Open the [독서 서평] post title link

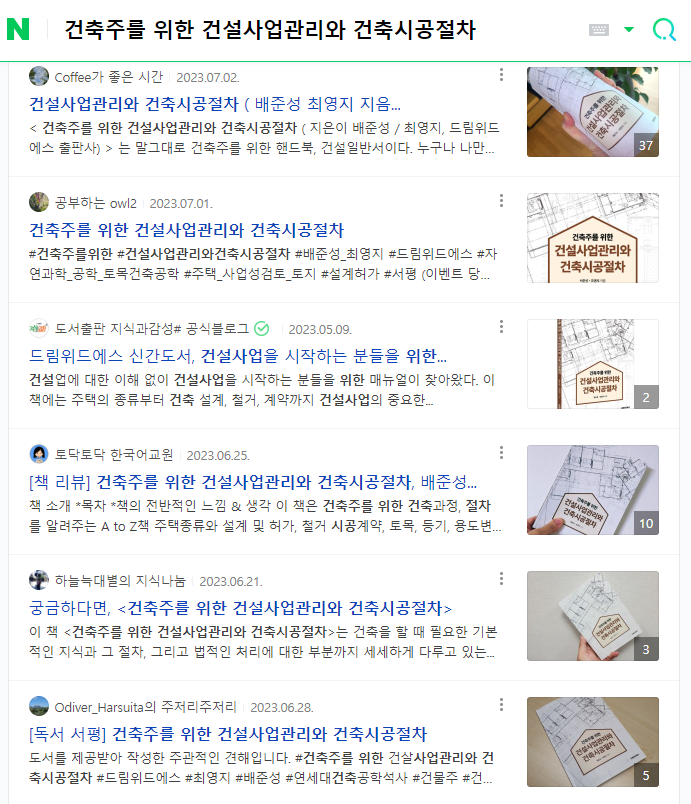click(228, 734)
